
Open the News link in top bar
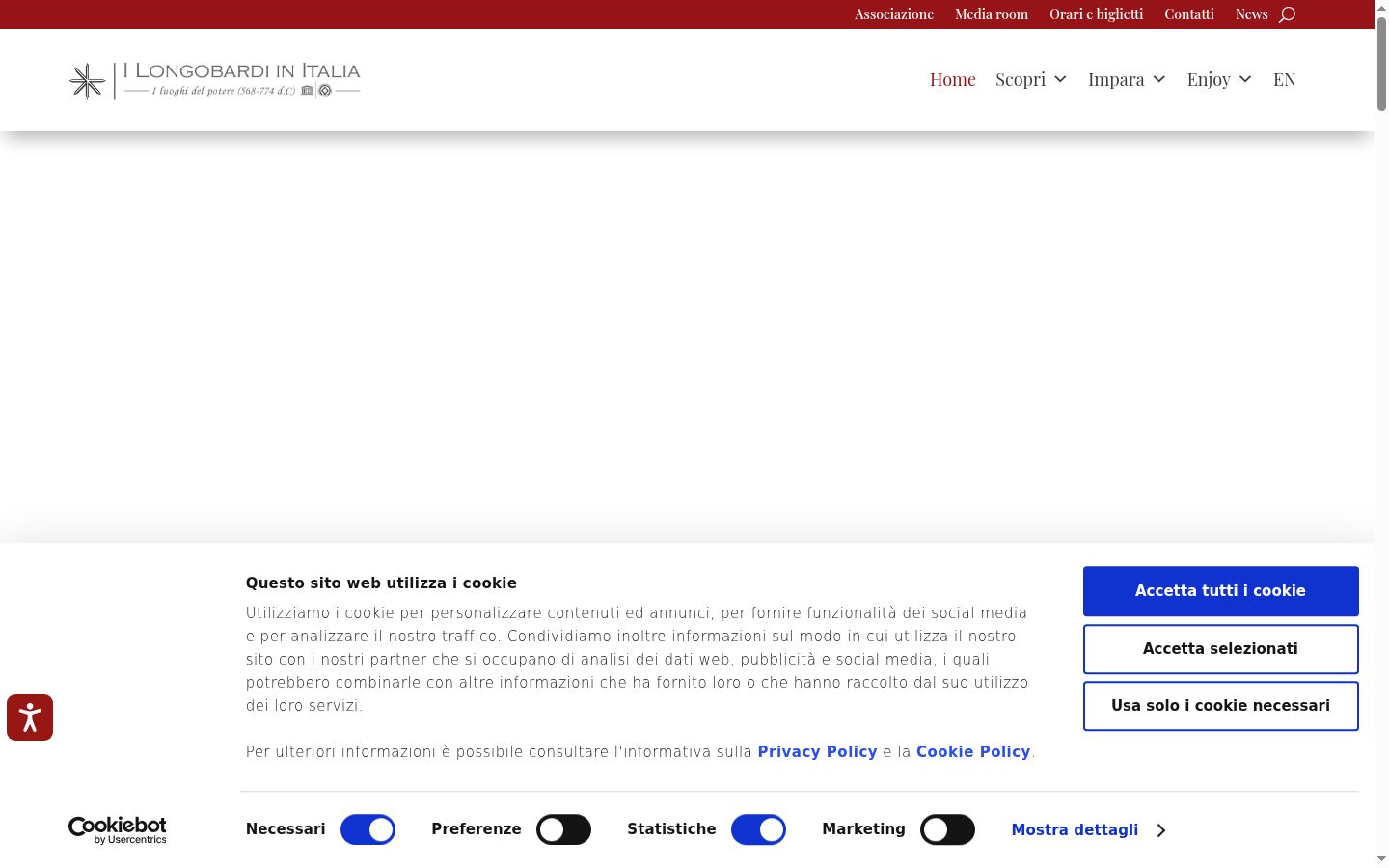[x=1251, y=14]
